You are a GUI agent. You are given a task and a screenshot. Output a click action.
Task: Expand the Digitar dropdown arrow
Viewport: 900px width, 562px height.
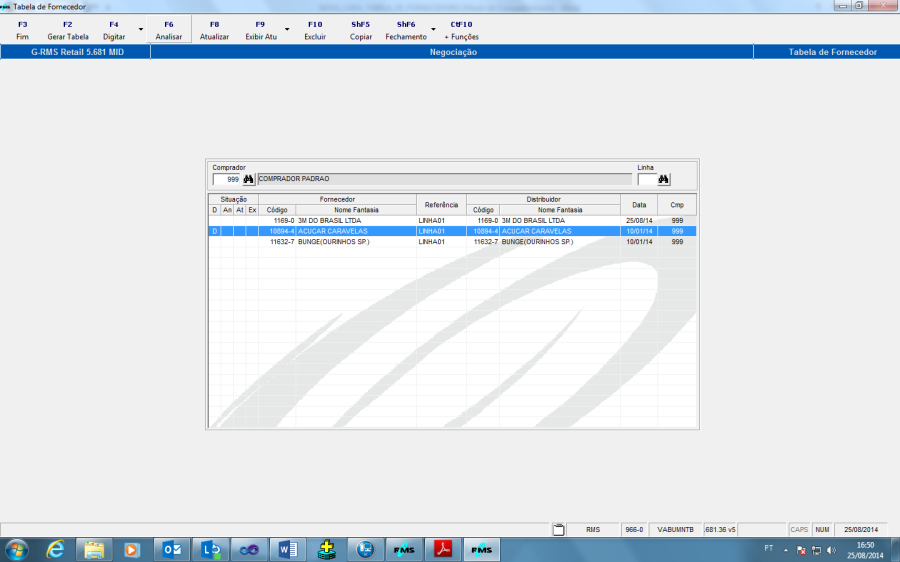tap(141, 30)
